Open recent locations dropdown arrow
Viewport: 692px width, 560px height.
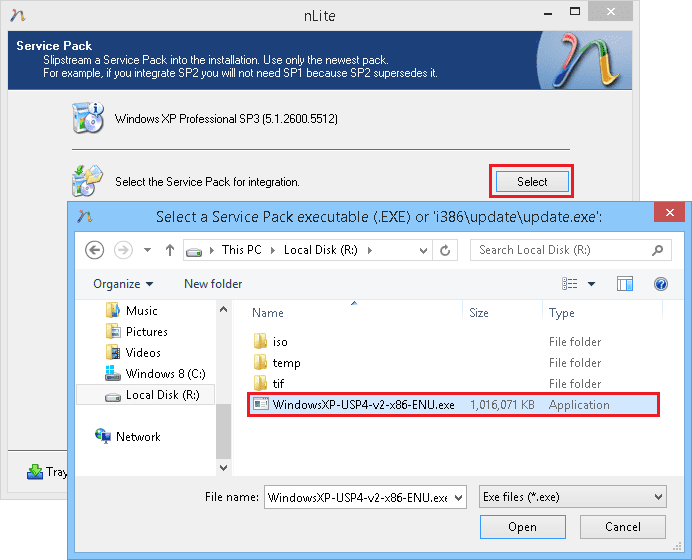(x=147, y=250)
